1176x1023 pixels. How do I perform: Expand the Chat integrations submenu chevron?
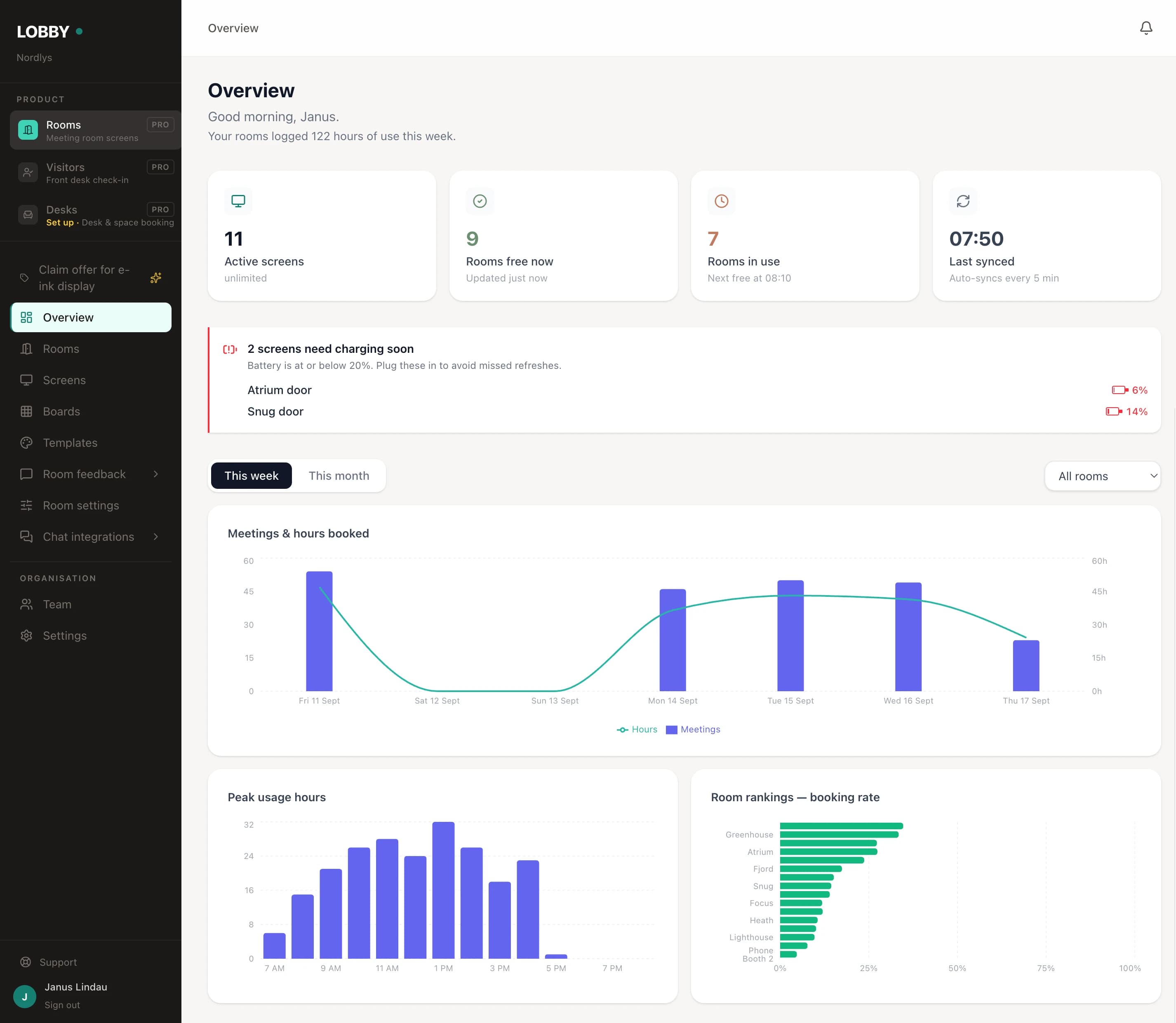coord(156,537)
